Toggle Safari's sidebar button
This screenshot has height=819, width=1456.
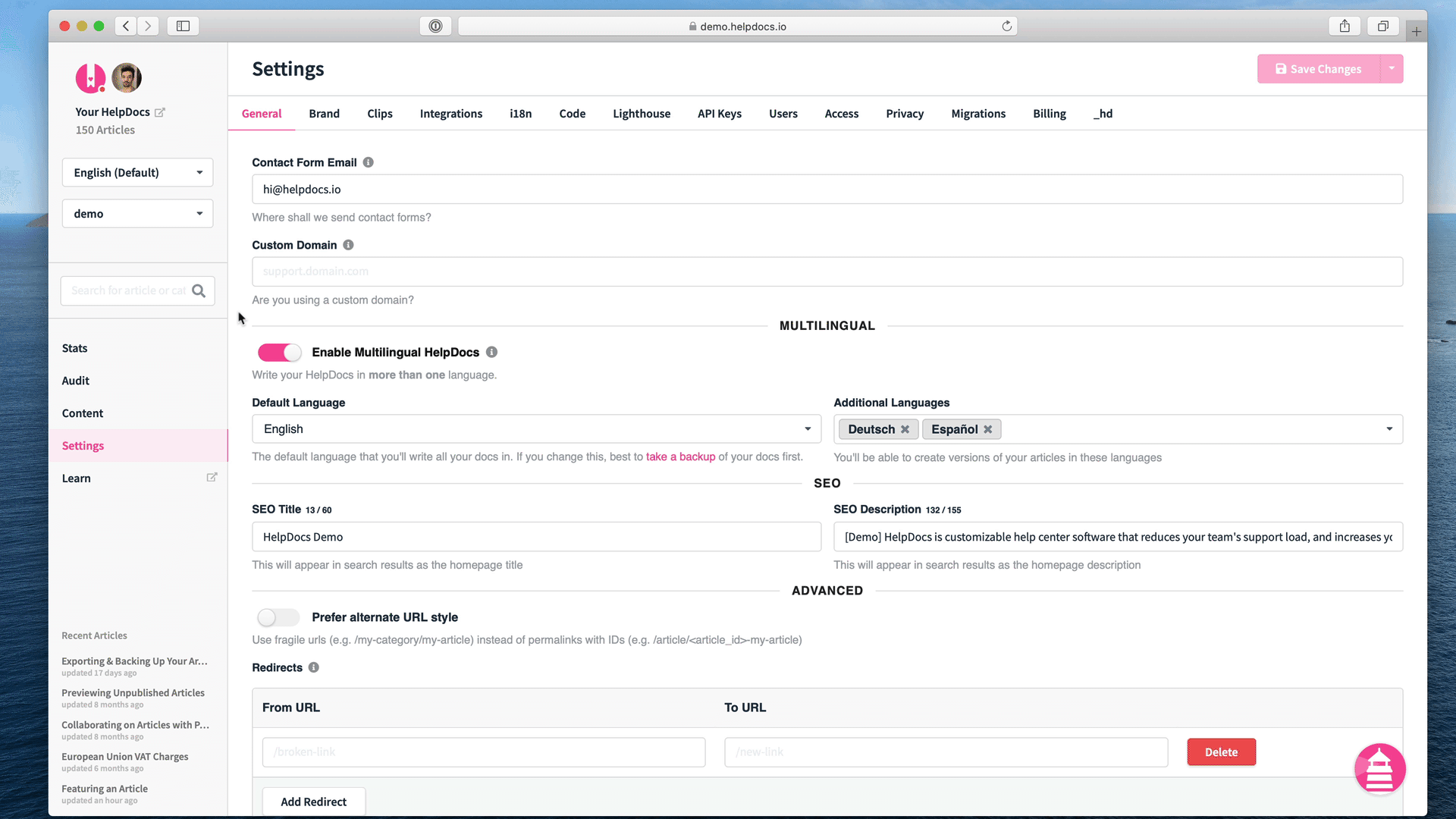[x=183, y=26]
